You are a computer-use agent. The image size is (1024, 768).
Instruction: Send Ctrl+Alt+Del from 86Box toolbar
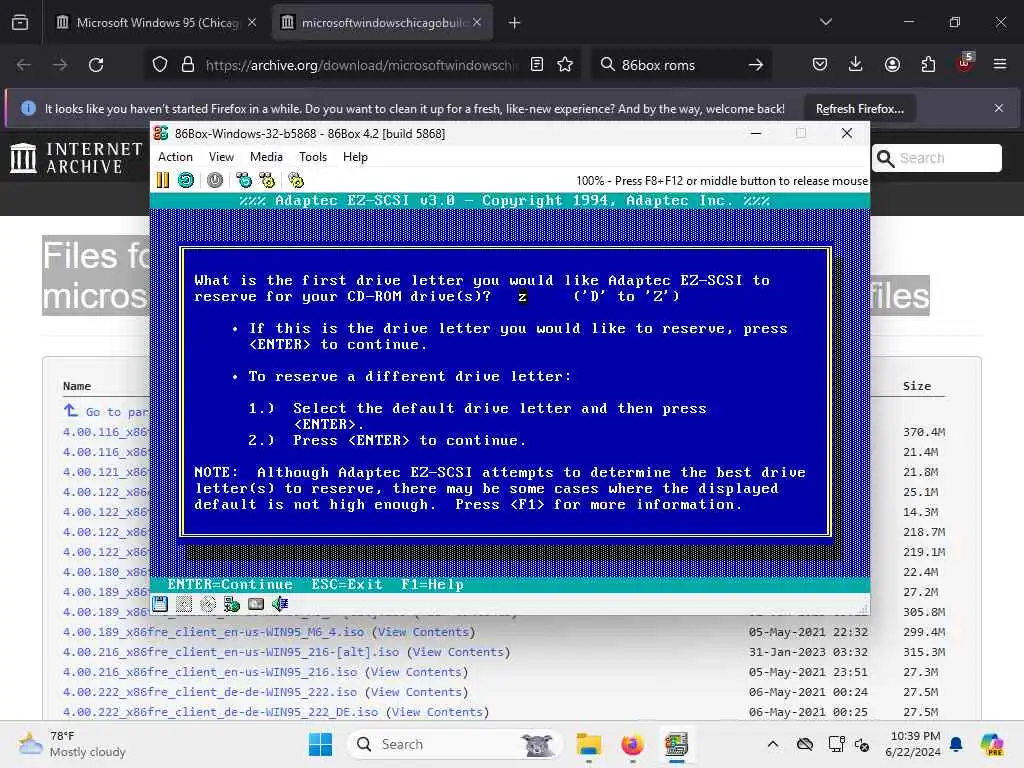(x=244, y=180)
